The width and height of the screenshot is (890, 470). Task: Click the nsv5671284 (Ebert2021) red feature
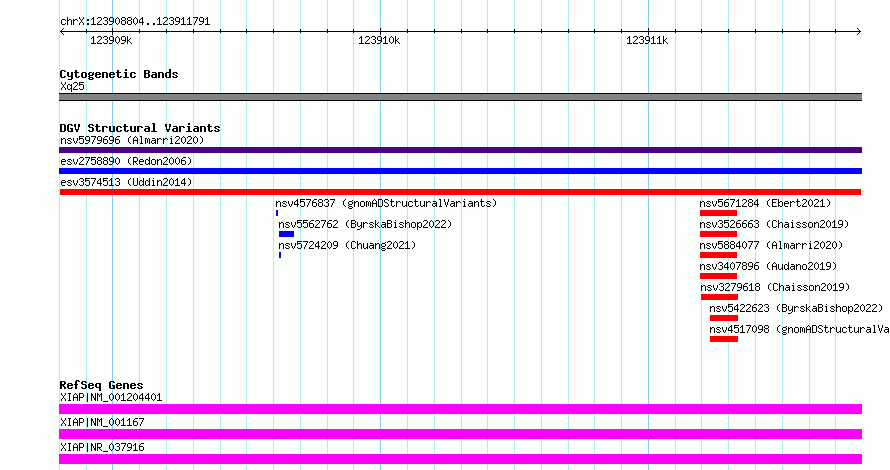[x=718, y=213]
